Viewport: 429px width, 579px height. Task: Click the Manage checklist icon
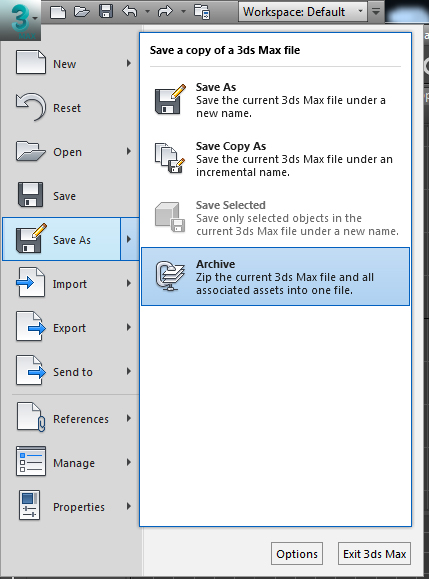[31, 461]
